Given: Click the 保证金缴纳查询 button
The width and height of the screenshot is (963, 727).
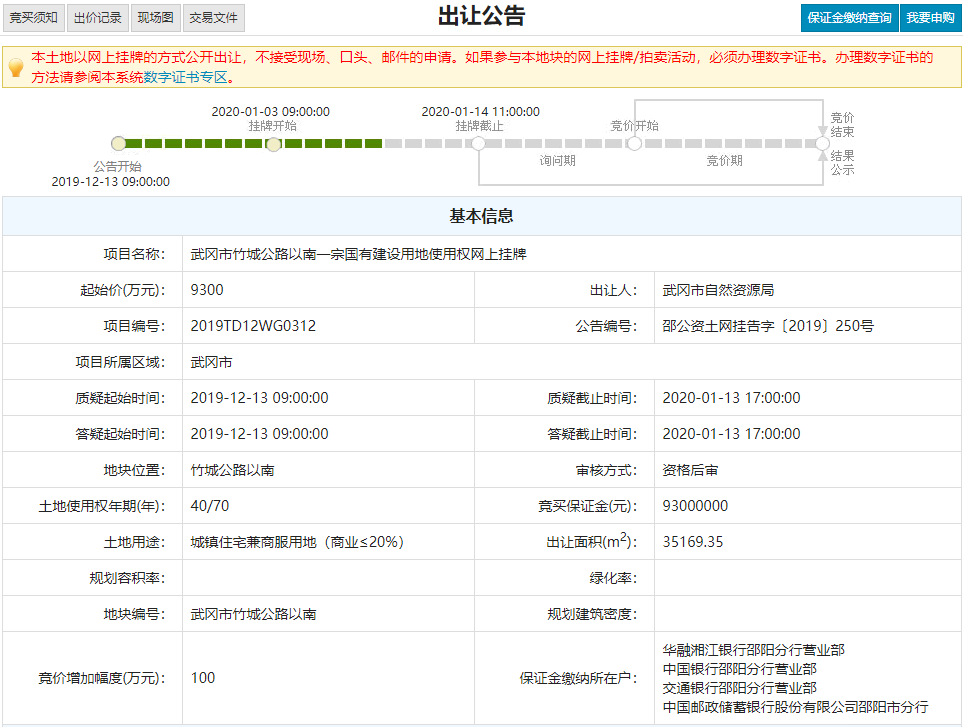Looking at the screenshot, I should 849,18.
